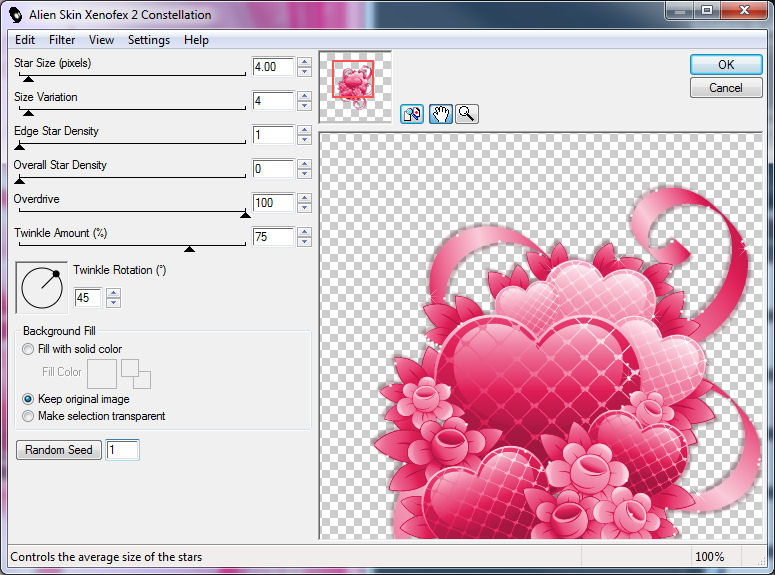775x575 pixels.
Task: Click the Overall Star Density value field
Action: point(273,169)
